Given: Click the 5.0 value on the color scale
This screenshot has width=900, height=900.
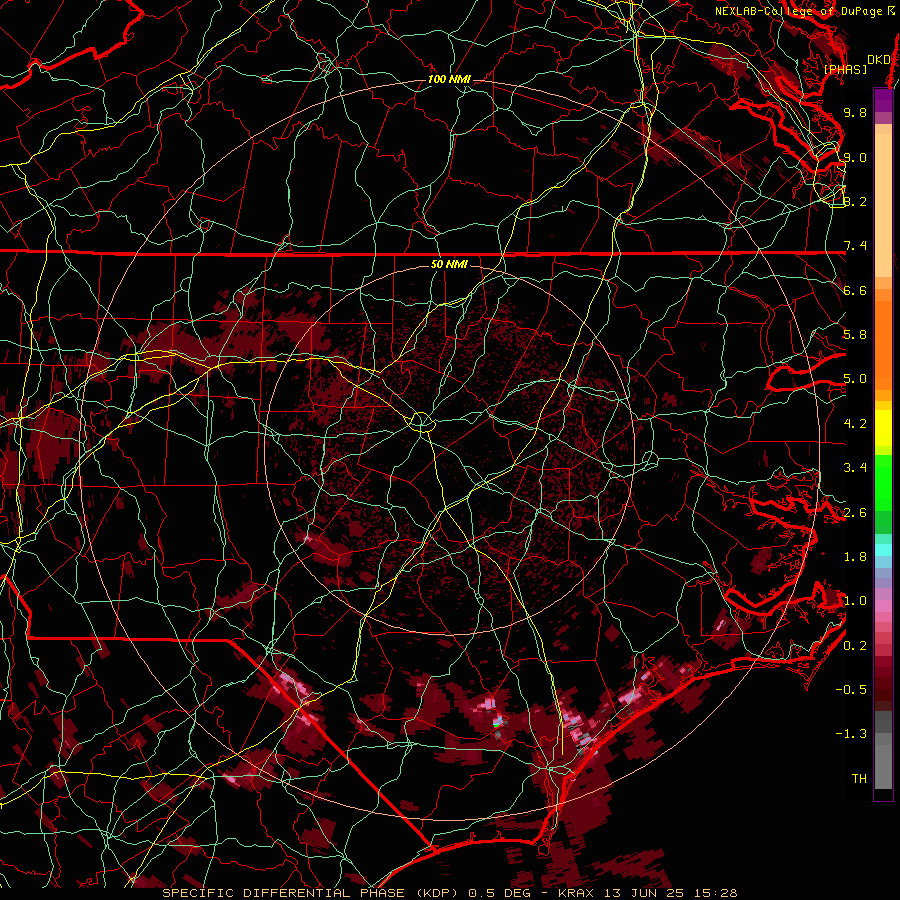Looking at the screenshot, I should 855,379.
